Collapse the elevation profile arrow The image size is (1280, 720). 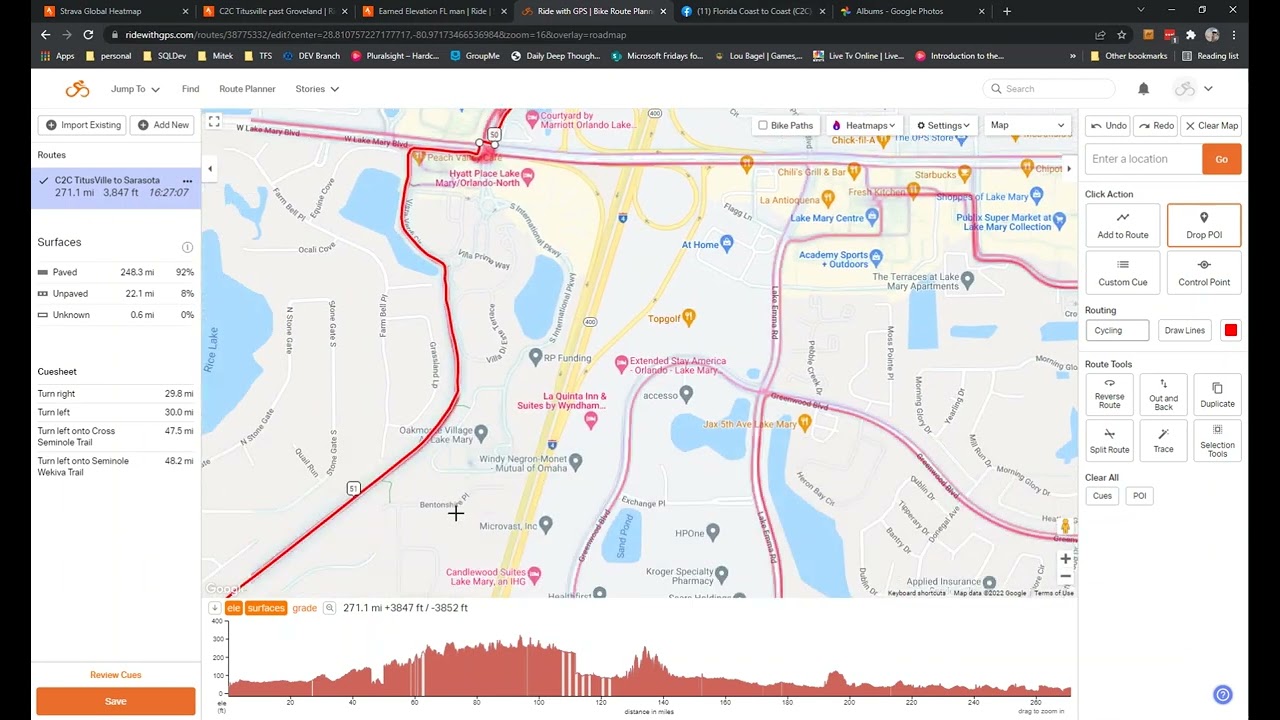[x=214, y=608]
